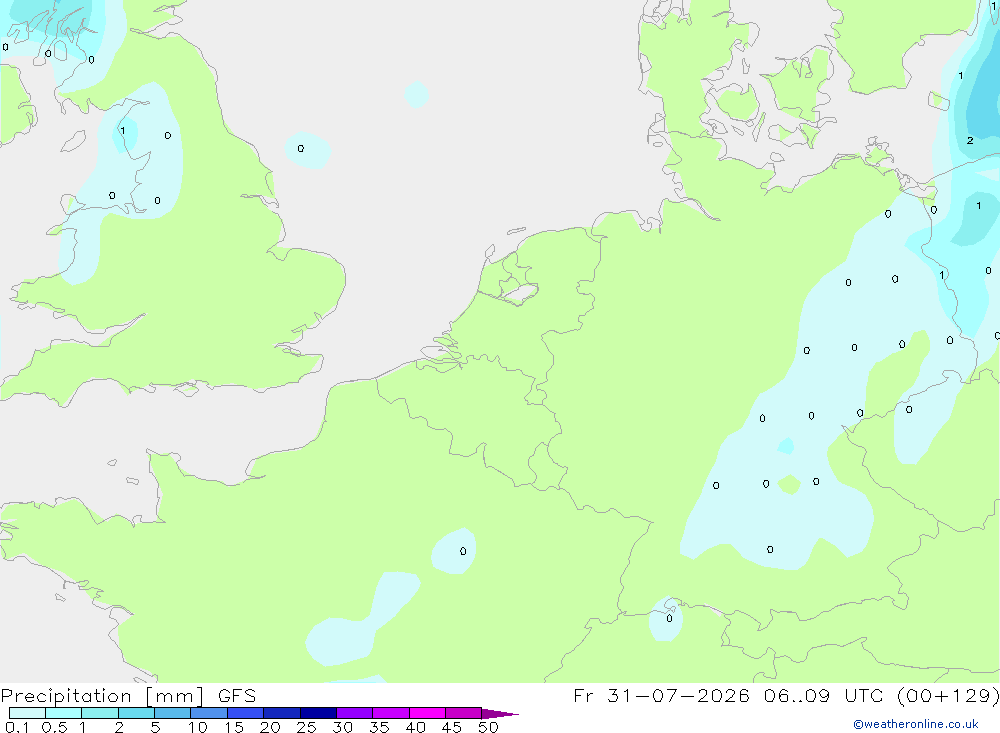The width and height of the screenshot is (1000, 733).
Task: Select the 1–2 mm legend swatch
Action: (100, 713)
